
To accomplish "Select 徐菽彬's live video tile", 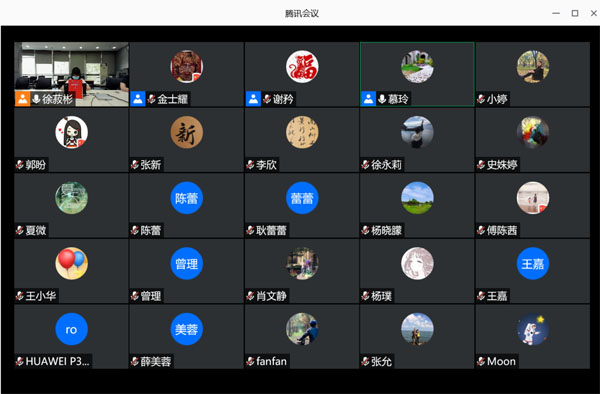I will click(x=72, y=74).
